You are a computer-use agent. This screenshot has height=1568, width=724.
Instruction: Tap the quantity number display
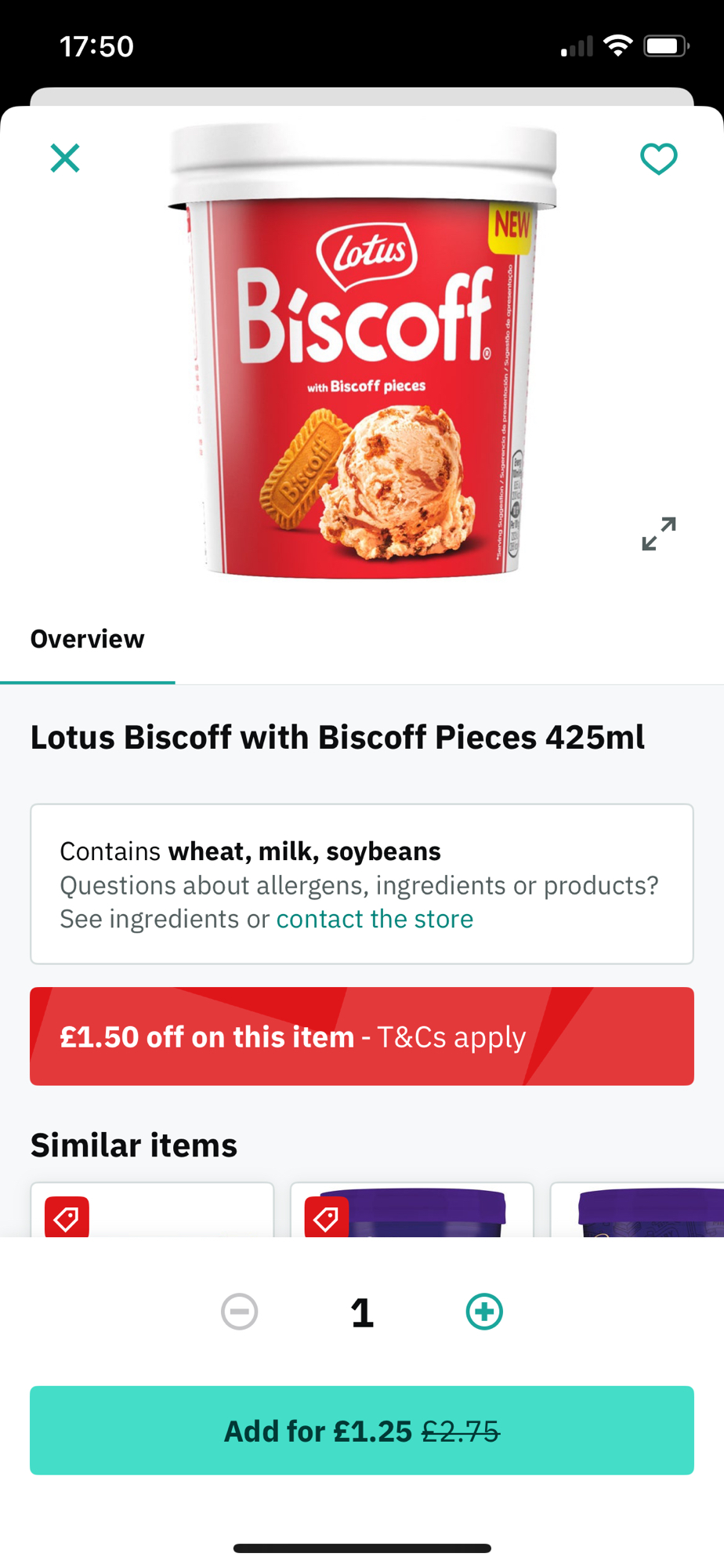[x=362, y=1312]
